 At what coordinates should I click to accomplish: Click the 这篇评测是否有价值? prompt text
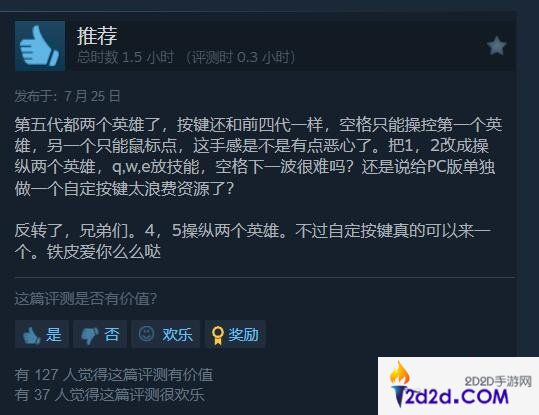tap(86, 298)
